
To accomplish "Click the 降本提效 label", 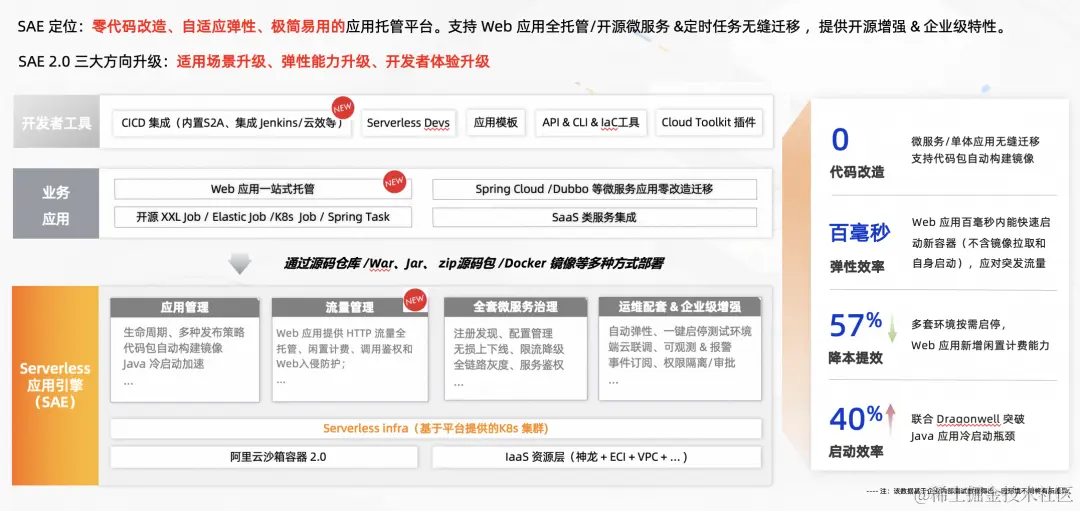I will click(856, 358).
